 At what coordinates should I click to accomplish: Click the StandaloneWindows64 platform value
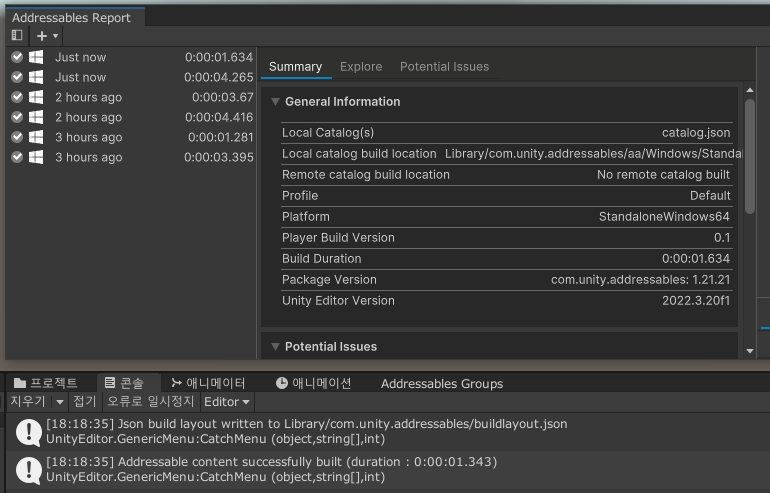(664, 217)
